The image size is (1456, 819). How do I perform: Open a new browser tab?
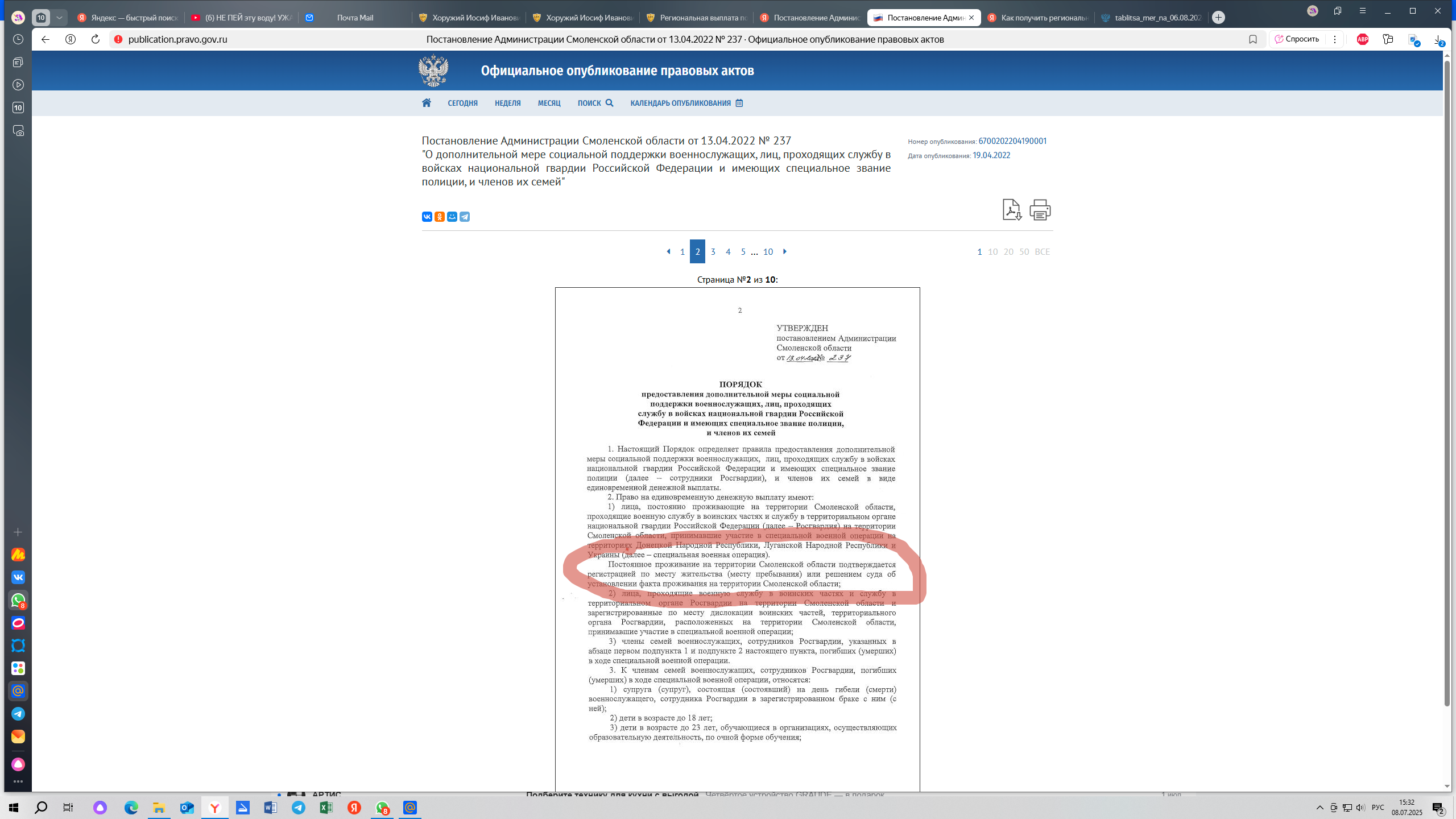click(x=1218, y=18)
